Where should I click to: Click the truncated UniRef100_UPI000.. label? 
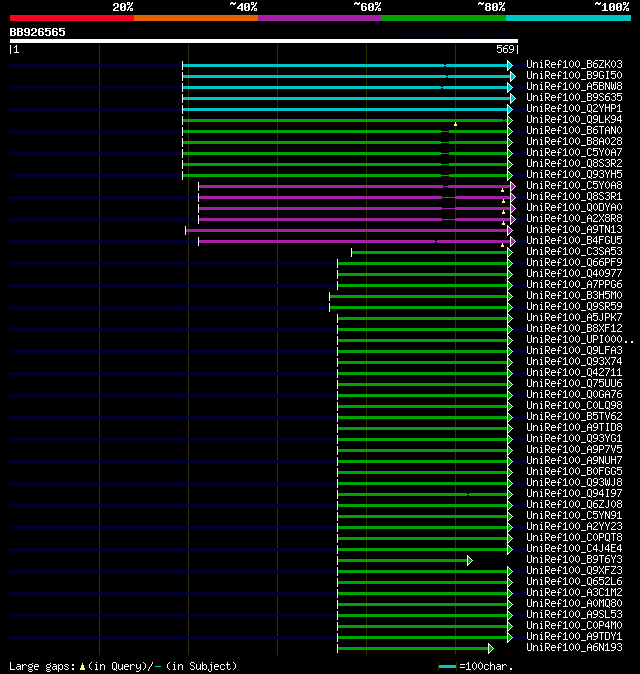point(580,340)
